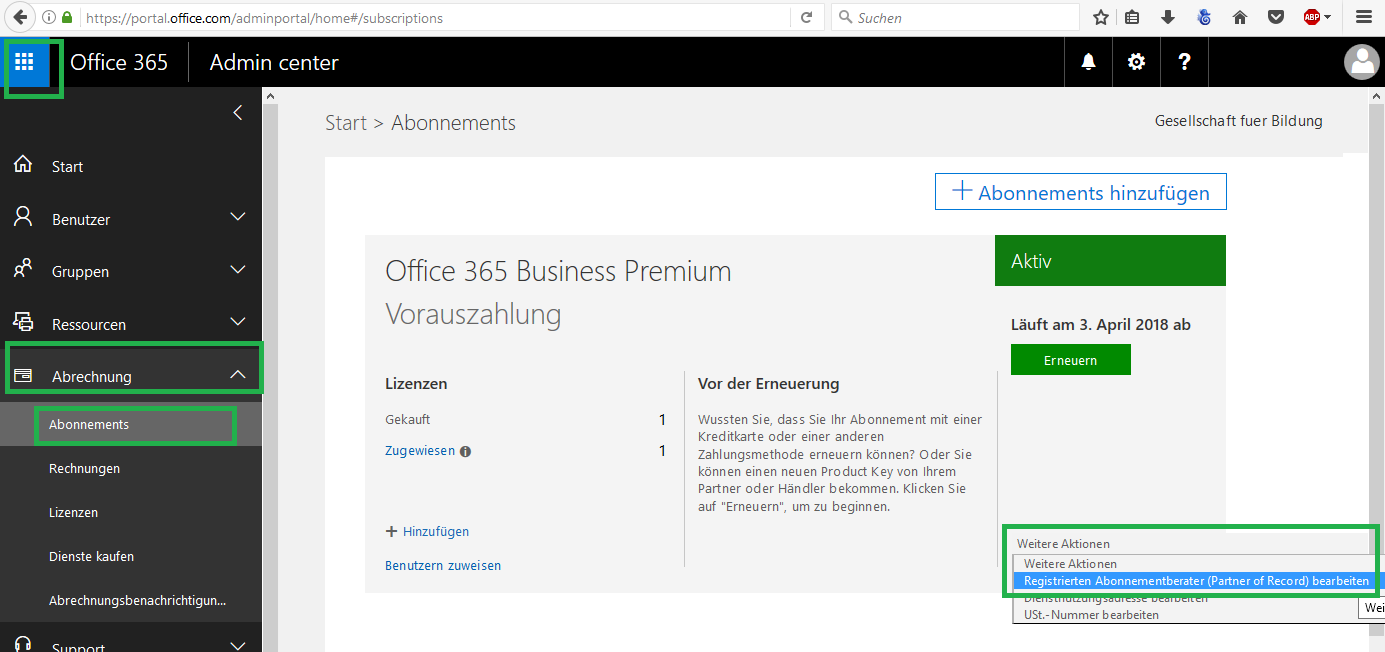Open the user profile avatar
Screen dimensions: 1385x652
(x=1361, y=62)
